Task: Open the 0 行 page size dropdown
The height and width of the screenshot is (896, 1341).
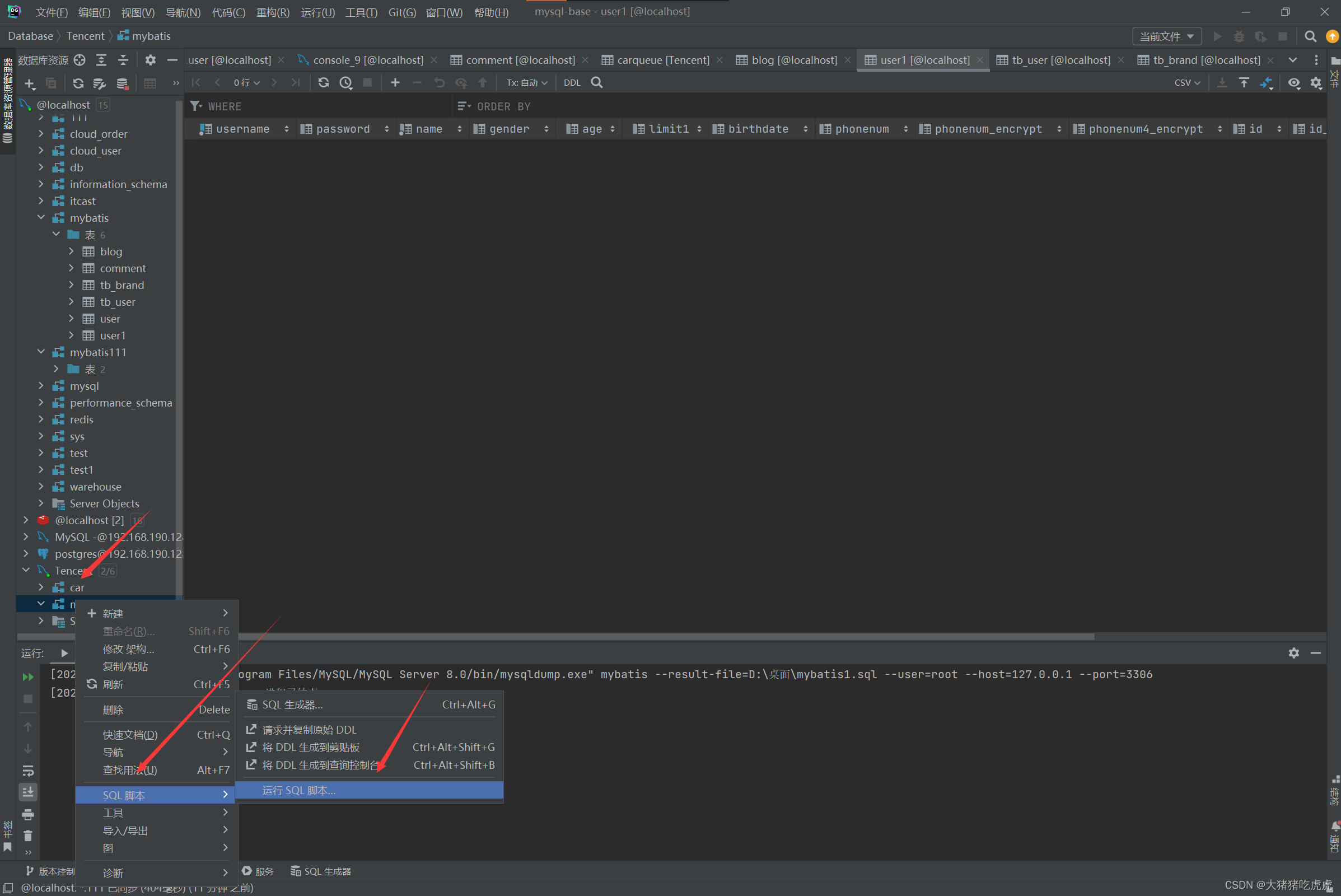Action: click(246, 83)
